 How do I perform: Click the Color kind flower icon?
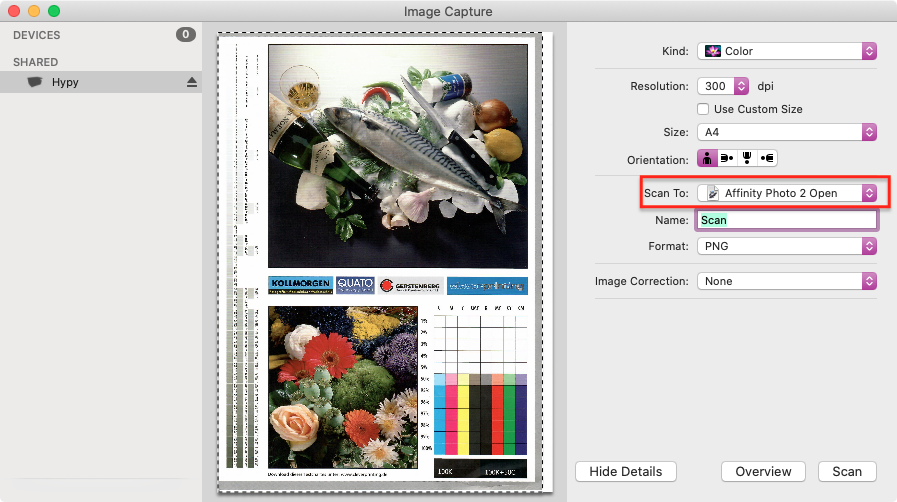point(713,51)
